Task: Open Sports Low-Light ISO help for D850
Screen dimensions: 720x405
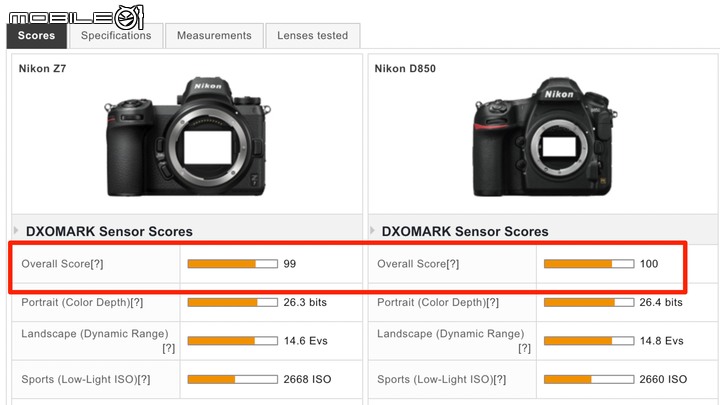Action: coord(500,380)
